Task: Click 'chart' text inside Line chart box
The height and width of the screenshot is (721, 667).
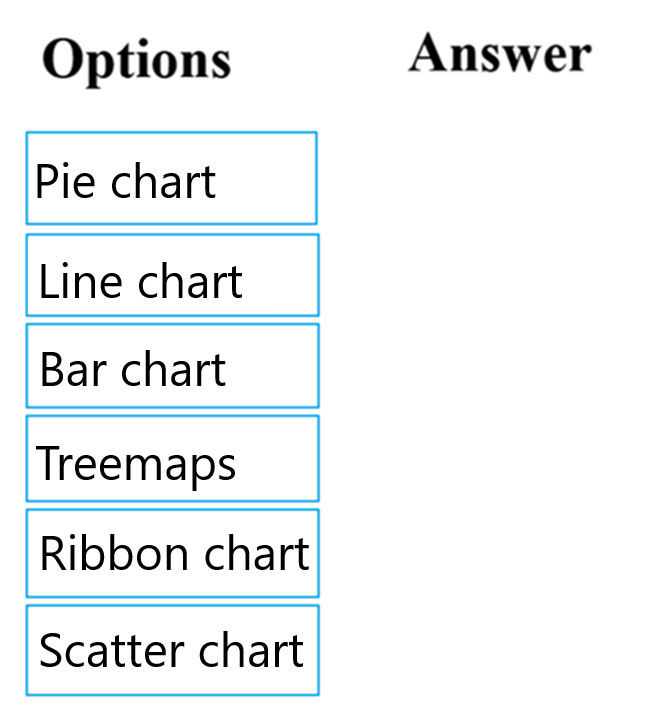Action: pos(190,281)
